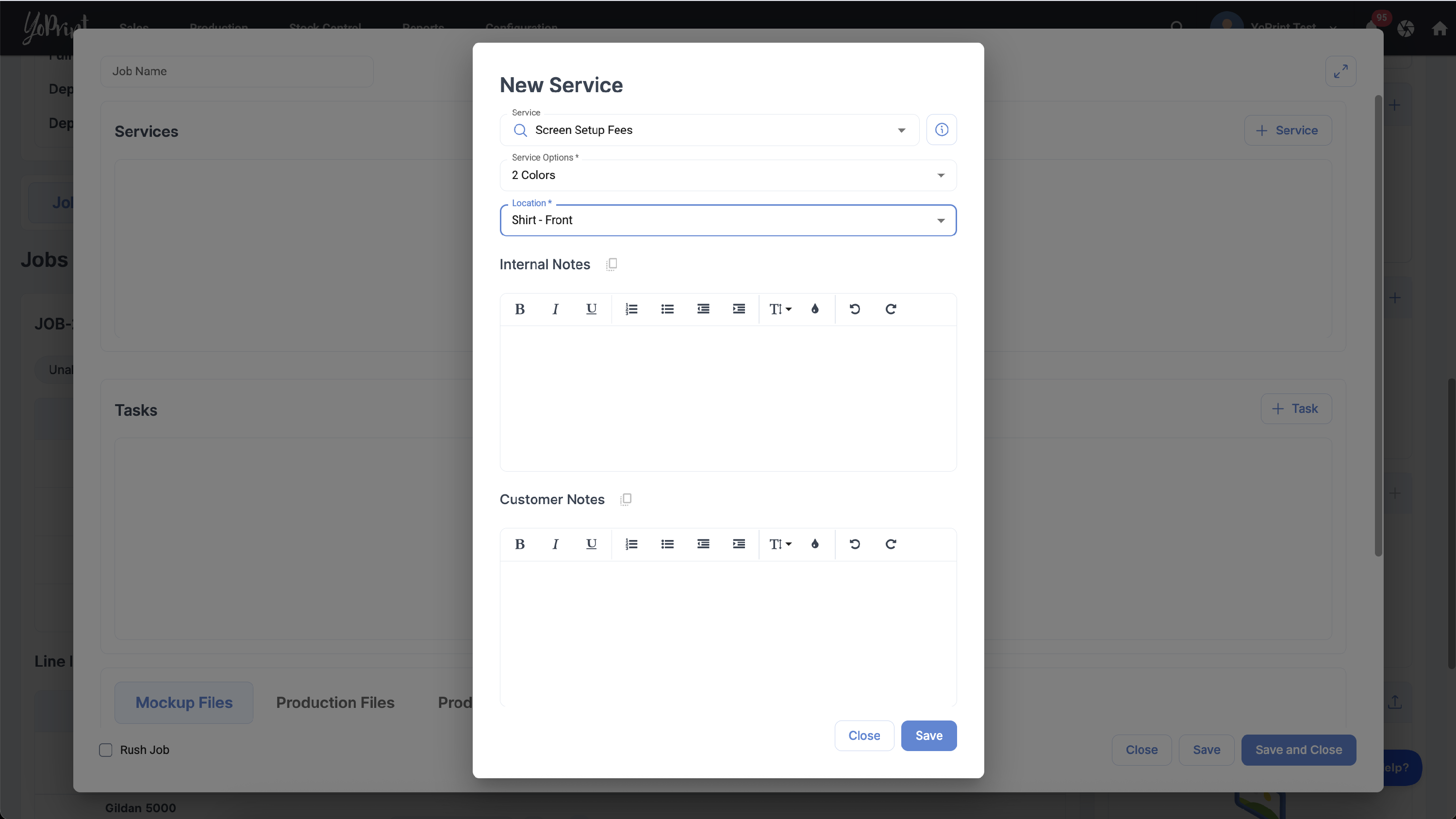Viewport: 1456px width, 819px height.
Task: Click copy icon beside Customer Notes heading
Action: pos(626,500)
